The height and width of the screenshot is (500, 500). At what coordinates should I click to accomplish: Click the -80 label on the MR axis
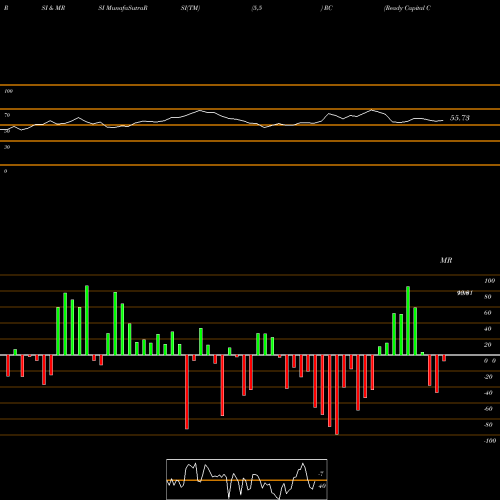point(488,425)
